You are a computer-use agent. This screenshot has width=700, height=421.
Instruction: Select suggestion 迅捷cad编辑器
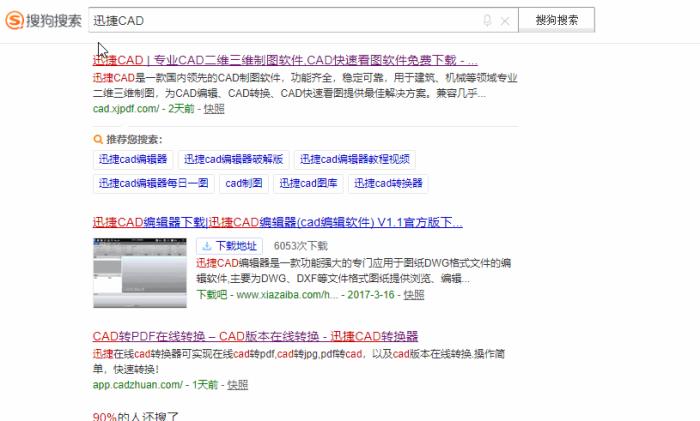(133, 159)
